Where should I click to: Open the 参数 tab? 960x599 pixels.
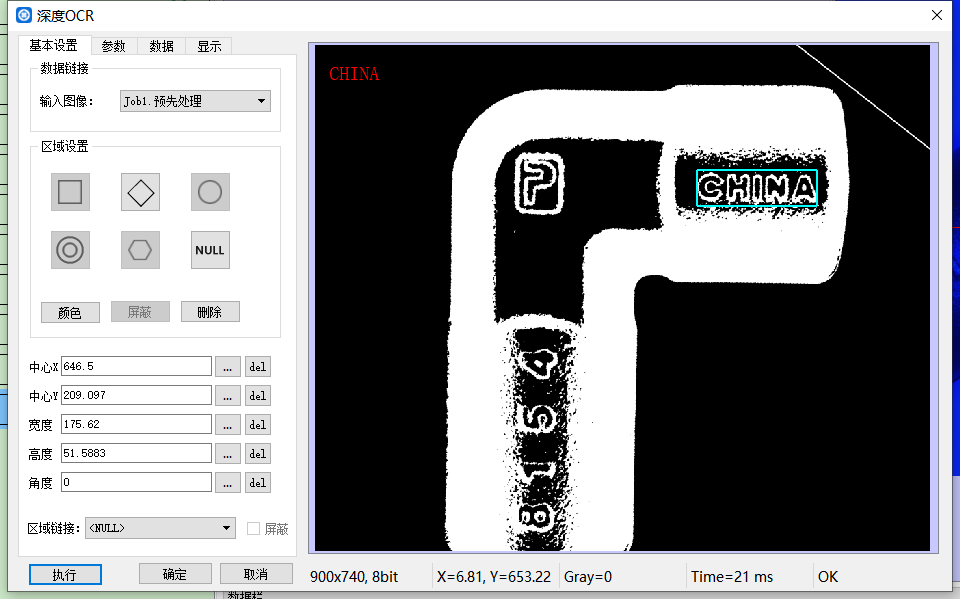[113, 46]
